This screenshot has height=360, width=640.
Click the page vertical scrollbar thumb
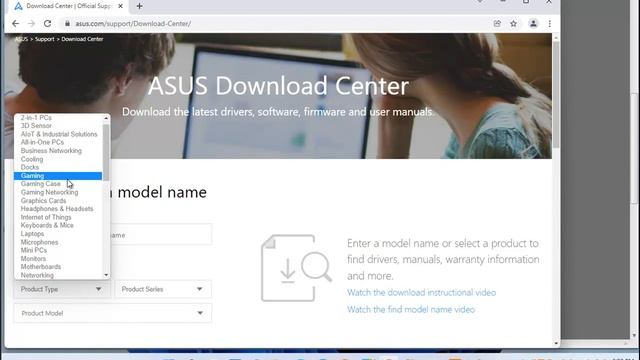(556, 95)
